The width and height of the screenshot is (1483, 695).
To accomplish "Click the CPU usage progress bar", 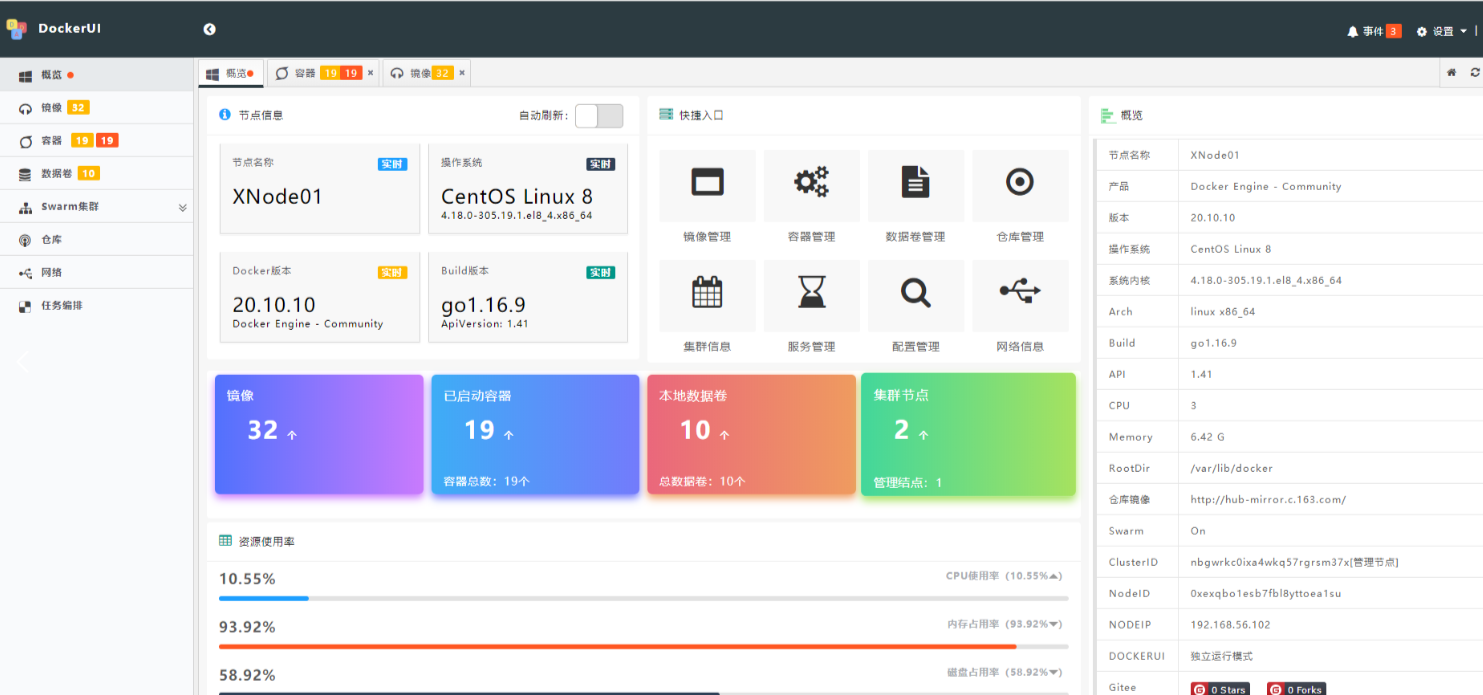I will coord(640,598).
